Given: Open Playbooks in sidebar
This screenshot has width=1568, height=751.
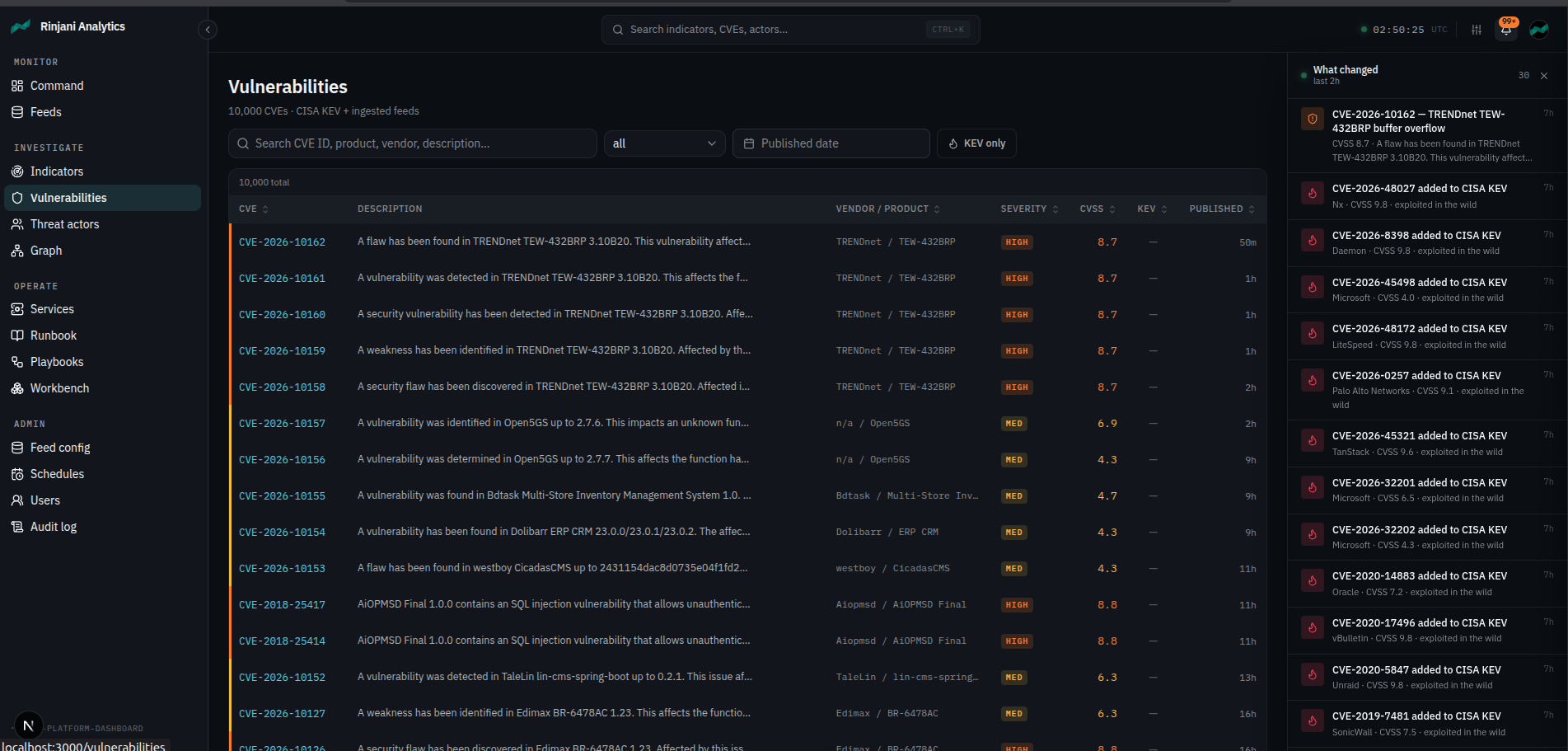Looking at the screenshot, I should pyautogui.click(x=103, y=362).
